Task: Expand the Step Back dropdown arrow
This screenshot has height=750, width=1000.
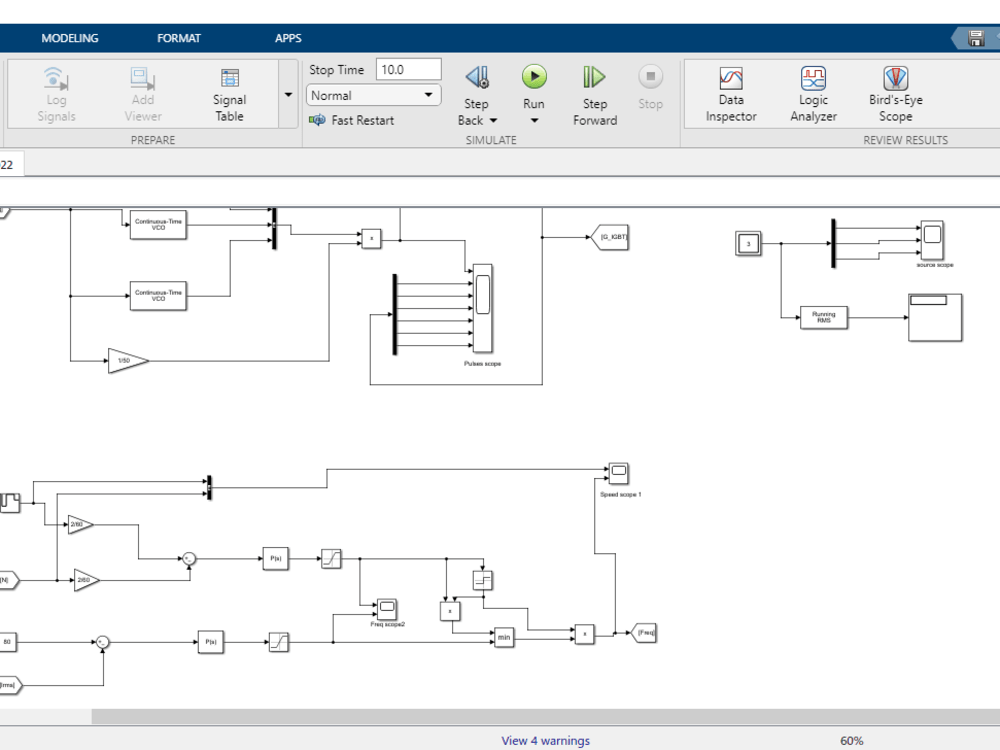Action: pyautogui.click(x=492, y=120)
